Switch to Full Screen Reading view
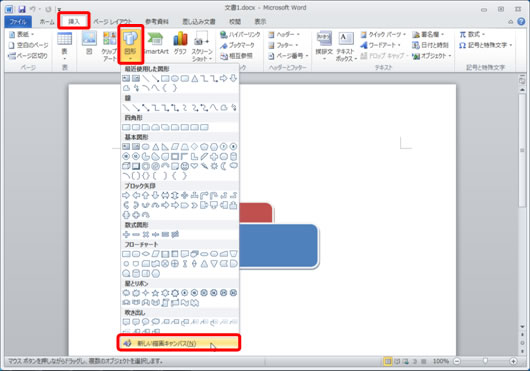530x371 pixels. pos(397,362)
